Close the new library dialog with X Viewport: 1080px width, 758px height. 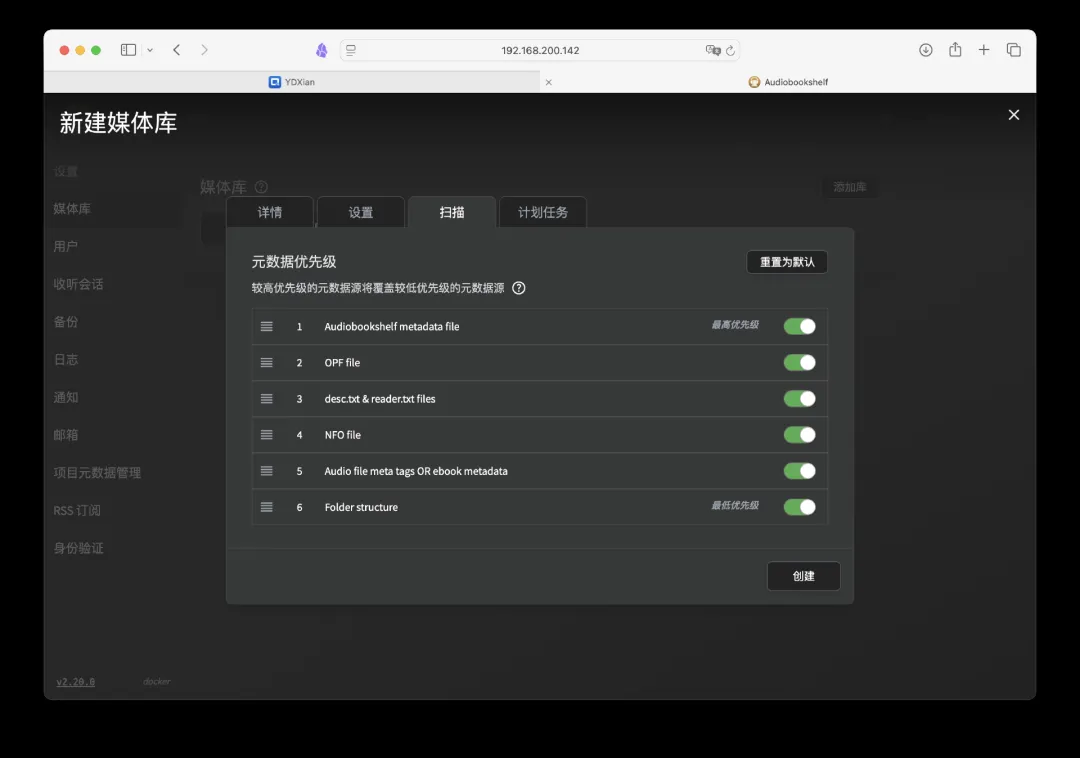click(x=1013, y=115)
